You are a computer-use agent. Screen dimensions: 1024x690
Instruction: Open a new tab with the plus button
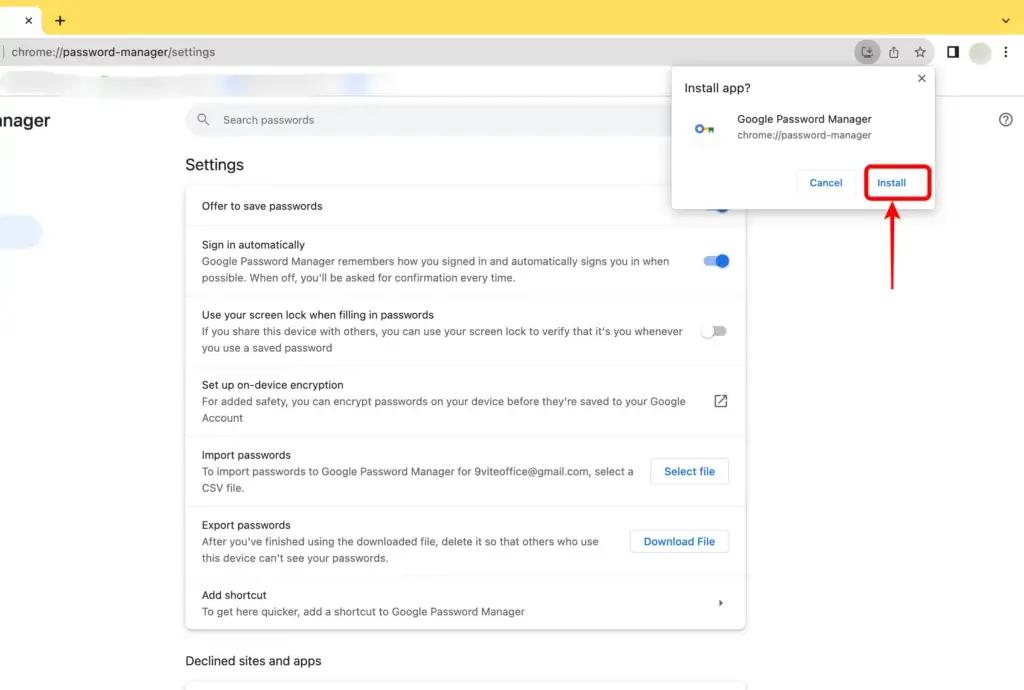coord(59,20)
